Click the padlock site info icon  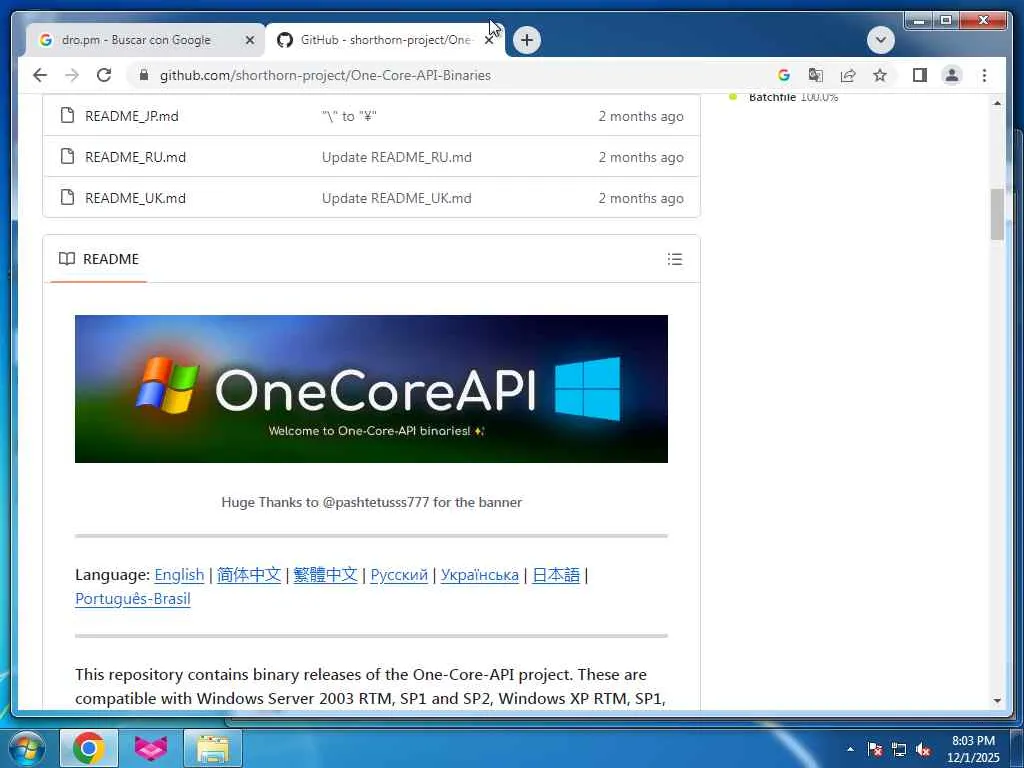[144, 75]
